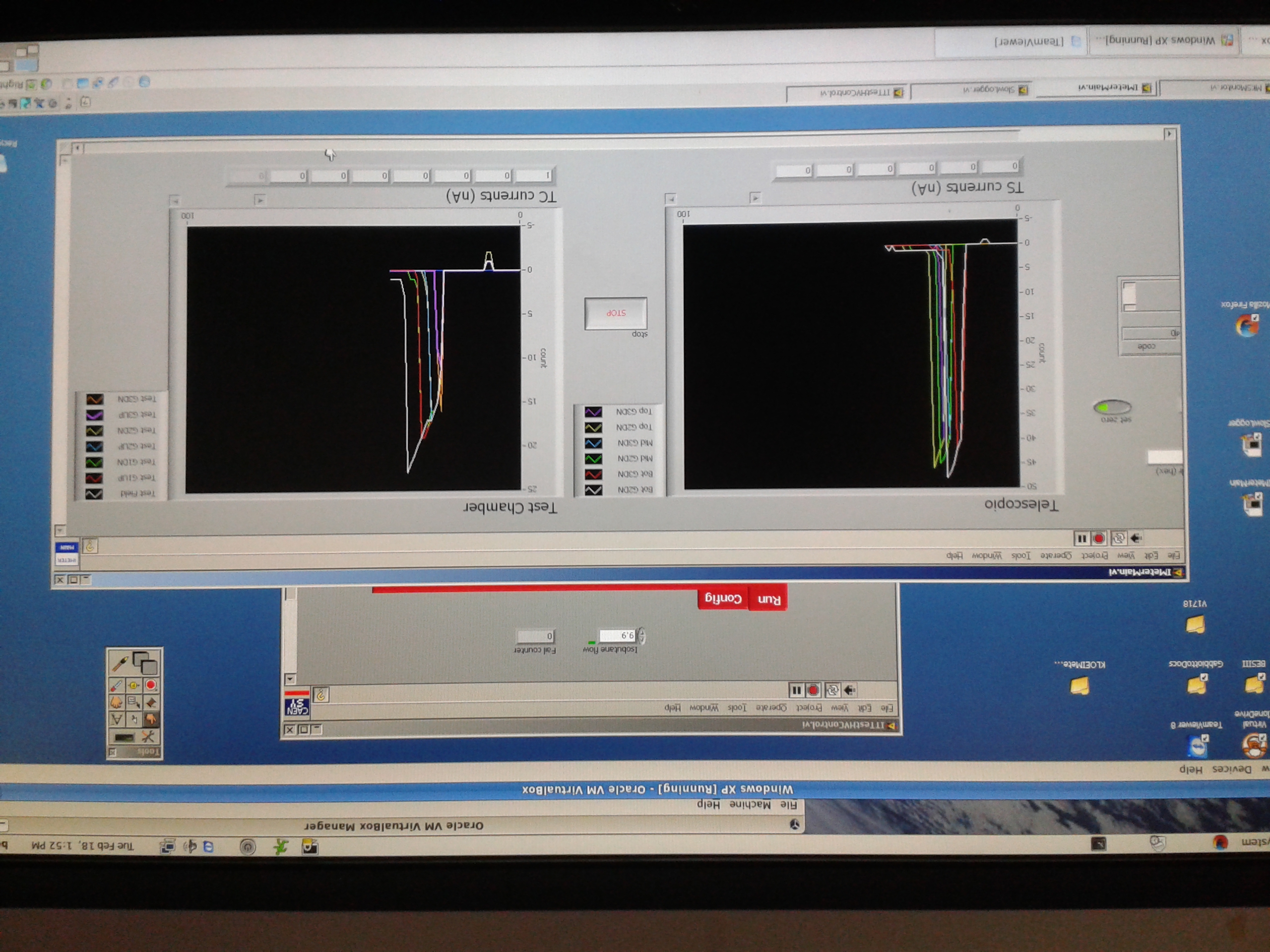Click the Mid G3DN blue plot swatch

(594, 444)
